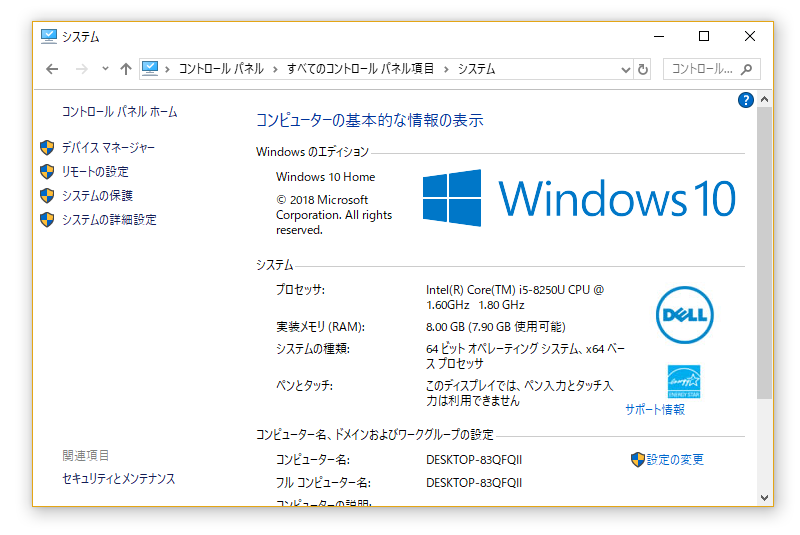
Task: Click scrollbar down arrow
Action: [764, 498]
